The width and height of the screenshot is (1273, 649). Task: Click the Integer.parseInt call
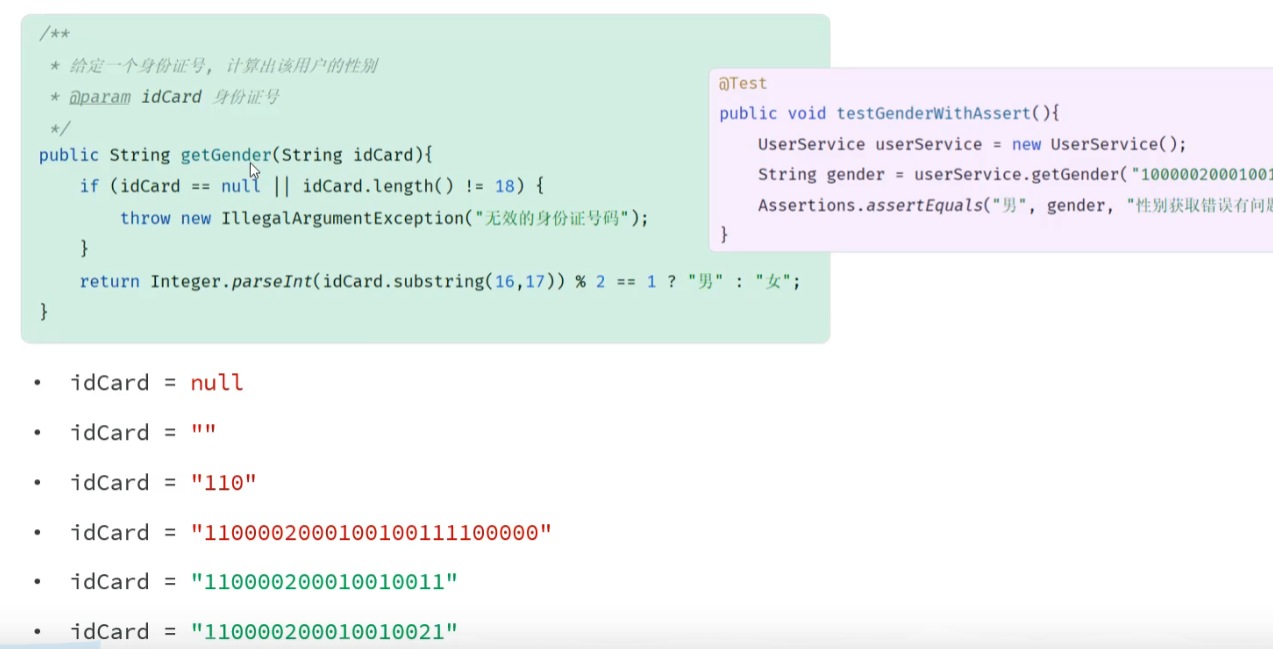click(x=230, y=282)
